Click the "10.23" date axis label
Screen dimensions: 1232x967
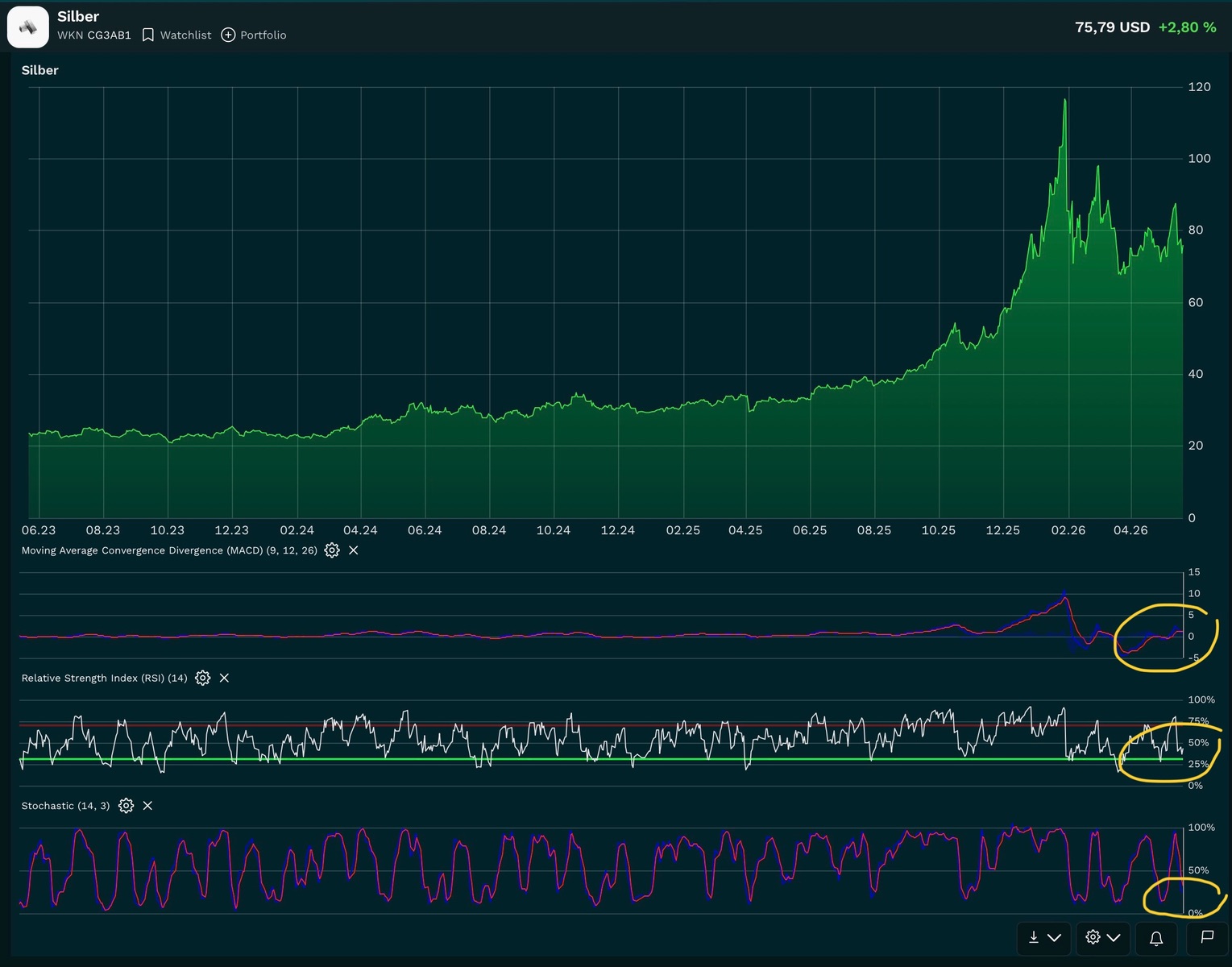tap(168, 530)
